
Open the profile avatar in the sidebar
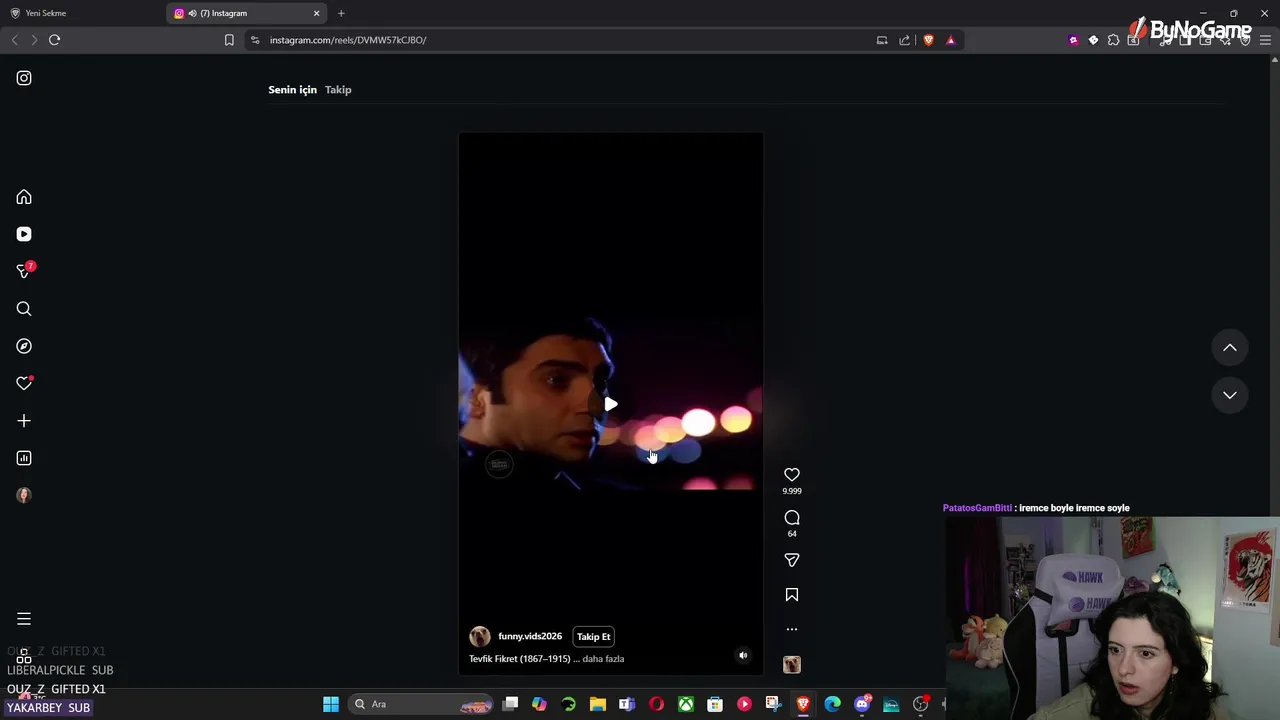coord(24,495)
